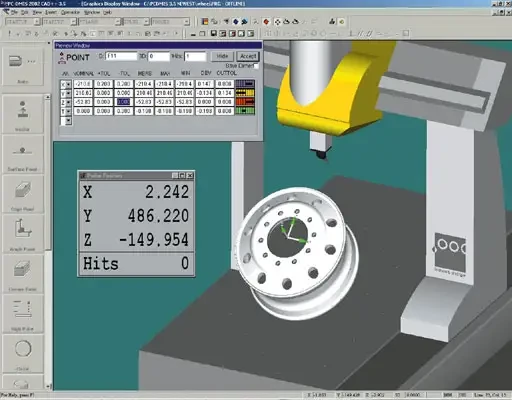Click the NOMINAL column header
Image resolution: width=512 pixels, height=400 pixels.
pos(83,73)
